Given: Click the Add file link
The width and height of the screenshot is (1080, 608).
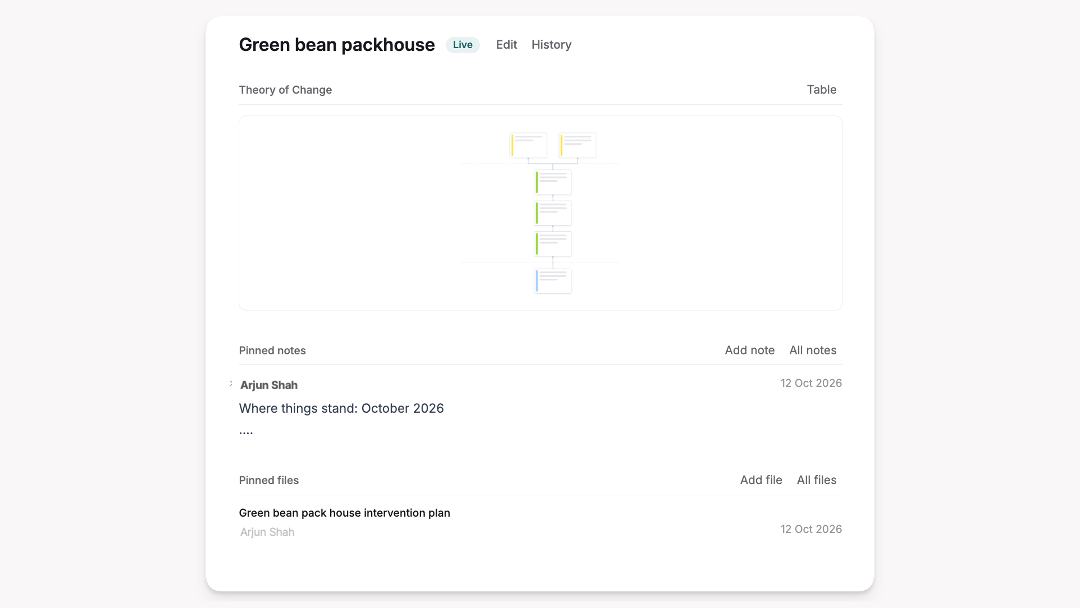Looking at the screenshot, I should [x=761, y=480].
